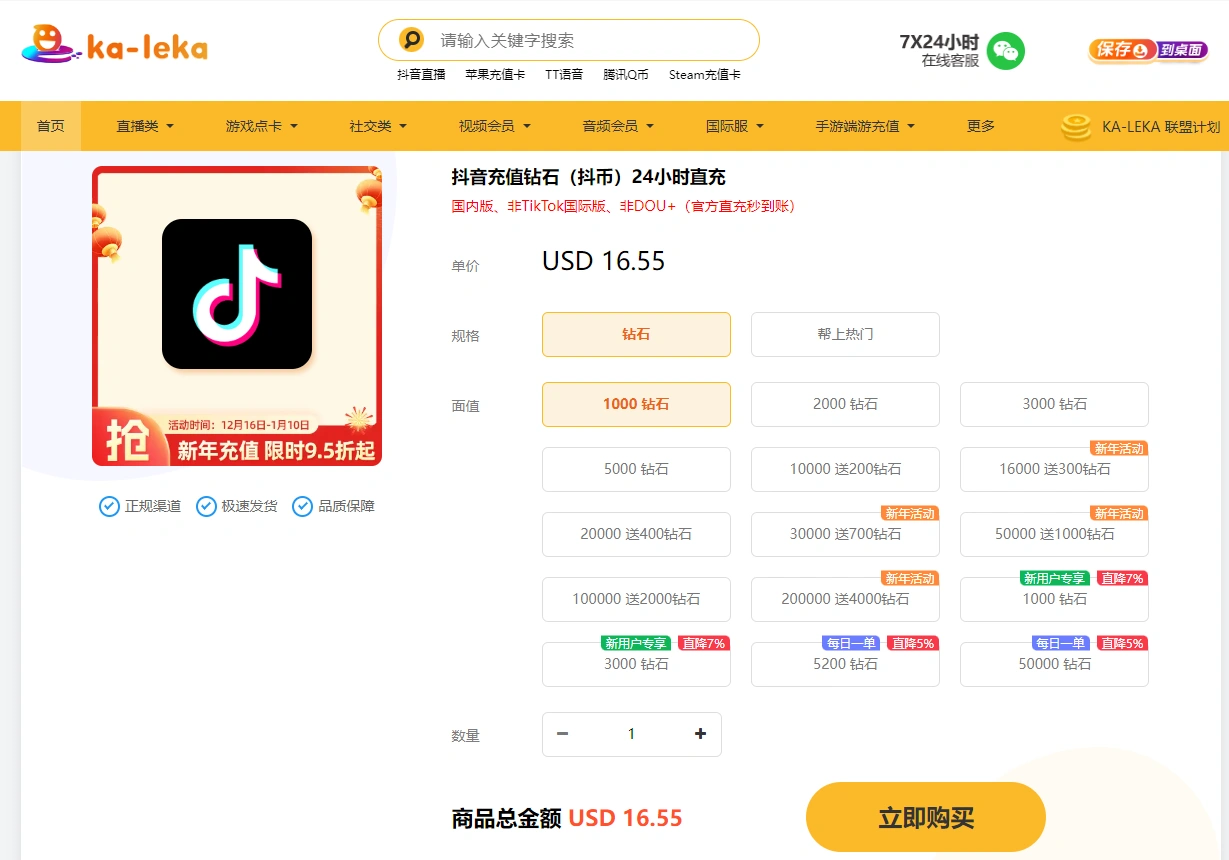Click the 立即购买 buy now button
Image resolution: width=1229 pixels, height=860 pixels.
tap(926, 817)
